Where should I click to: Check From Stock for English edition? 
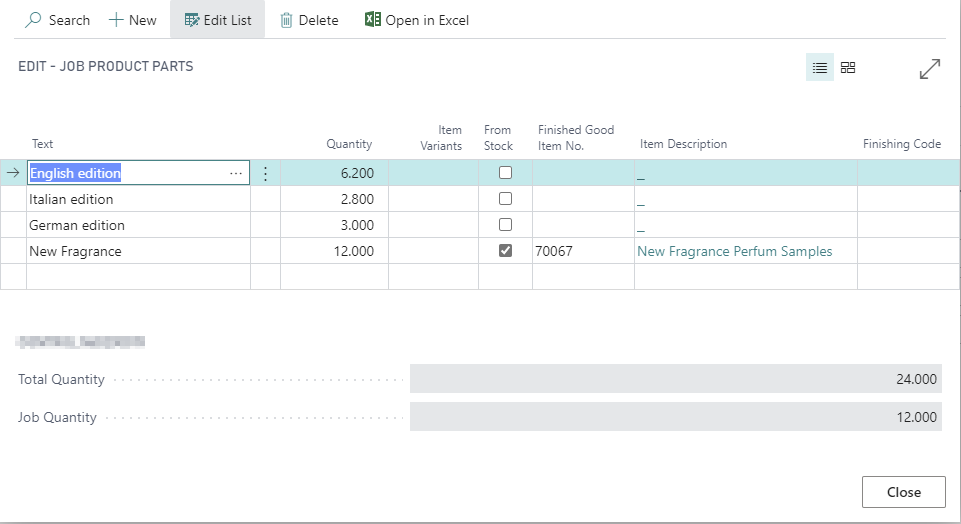505,173
